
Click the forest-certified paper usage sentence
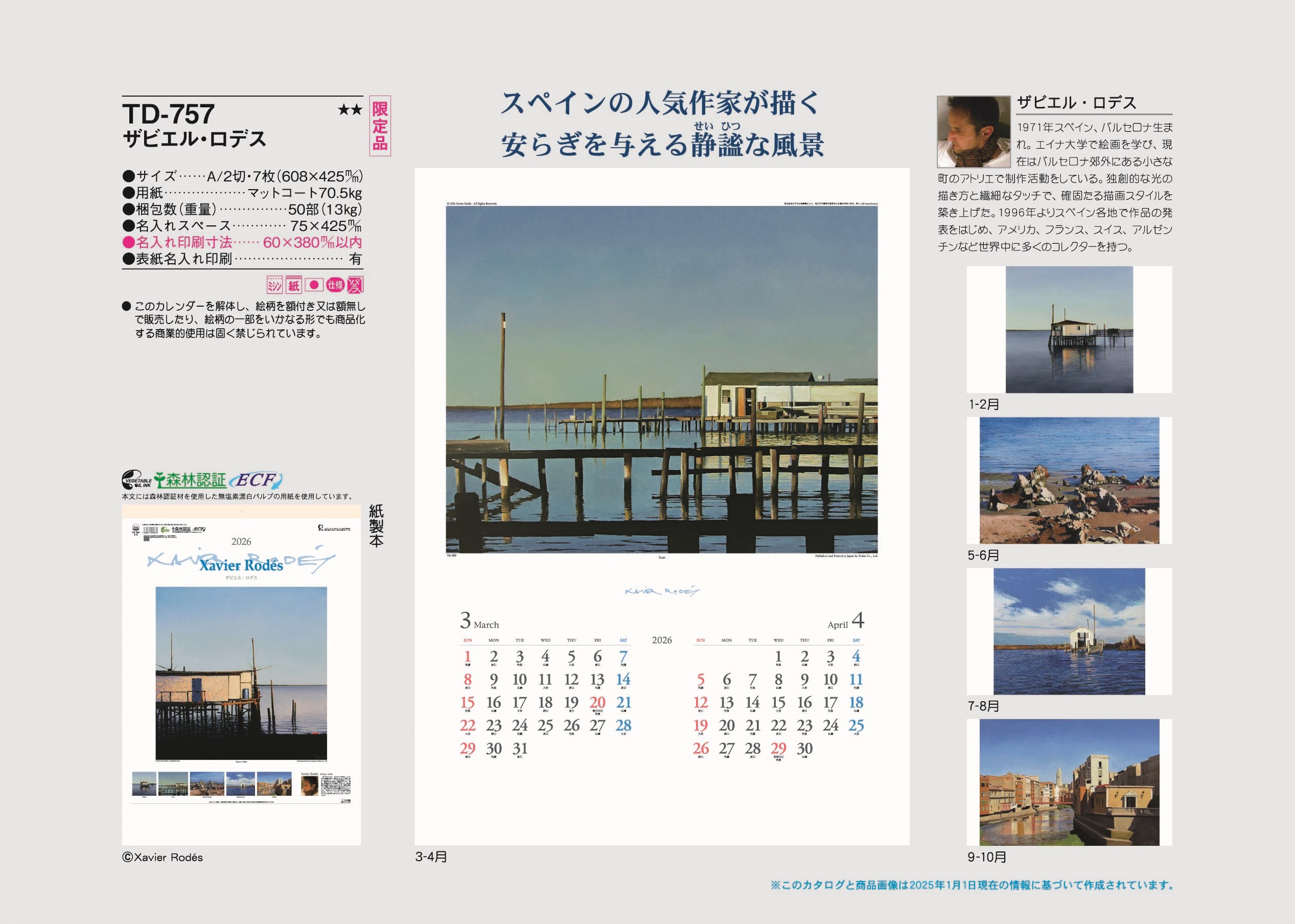[237, 497]
